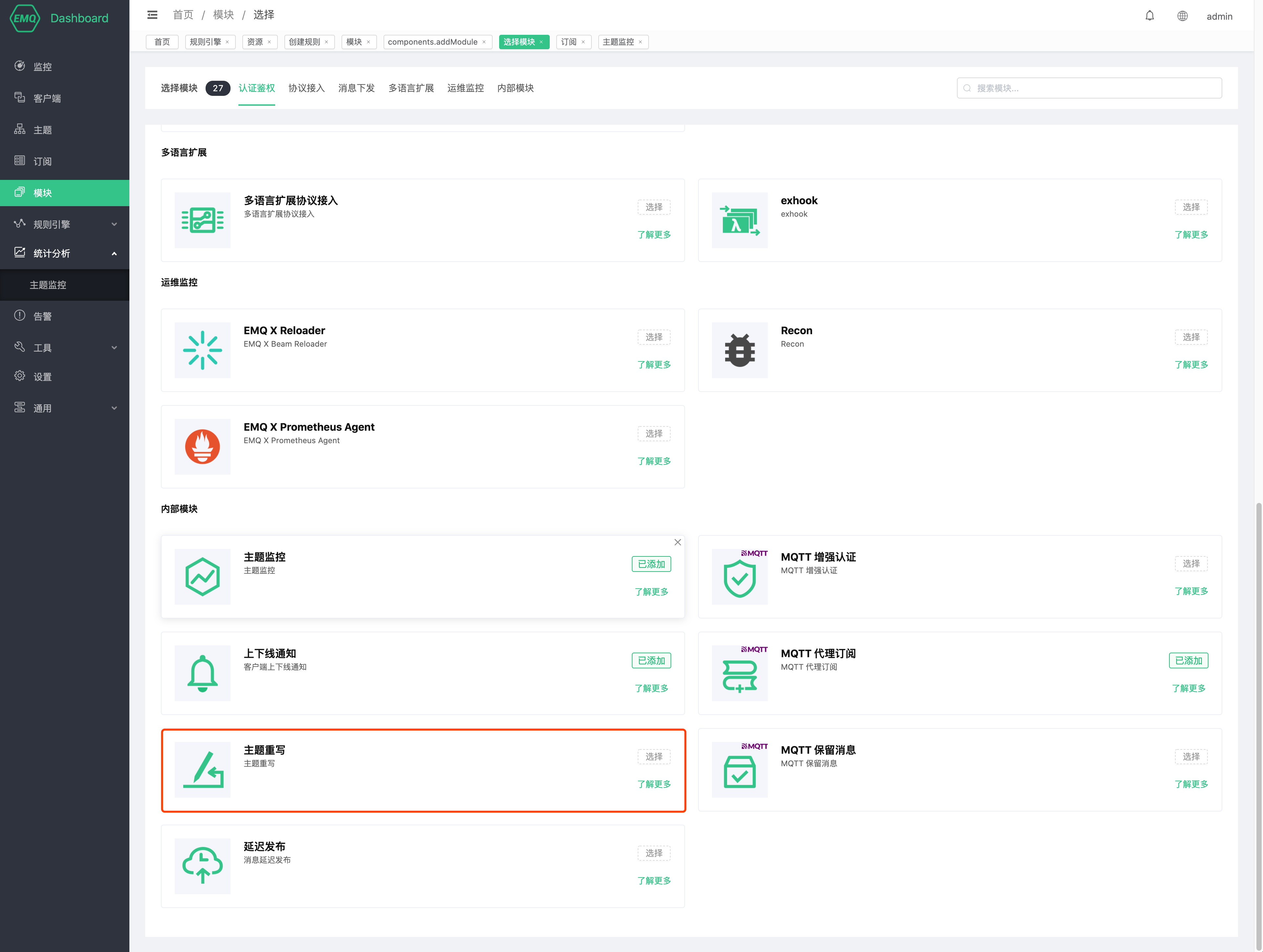Image resolution: width=1263 pixels, height=952 pixels.
Task: Select the EMQ X Prometheus Agent module
Action: pos(654,434)
